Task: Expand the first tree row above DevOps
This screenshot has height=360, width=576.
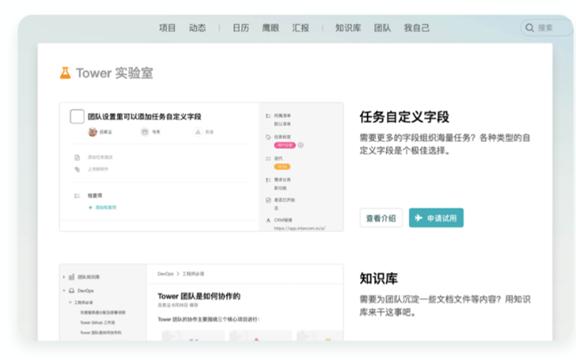Action: coord(64,277)
